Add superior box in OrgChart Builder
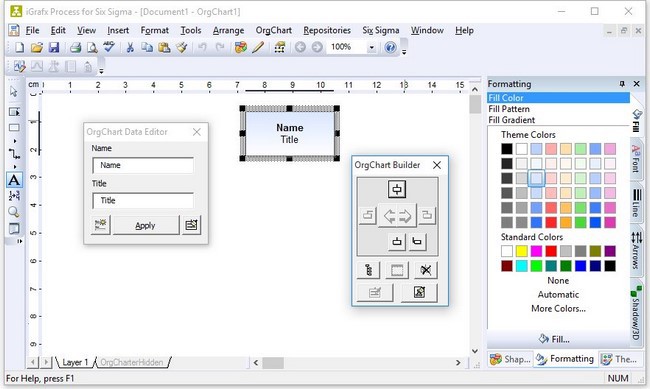The image size is (650, 389). click(397, 190)
